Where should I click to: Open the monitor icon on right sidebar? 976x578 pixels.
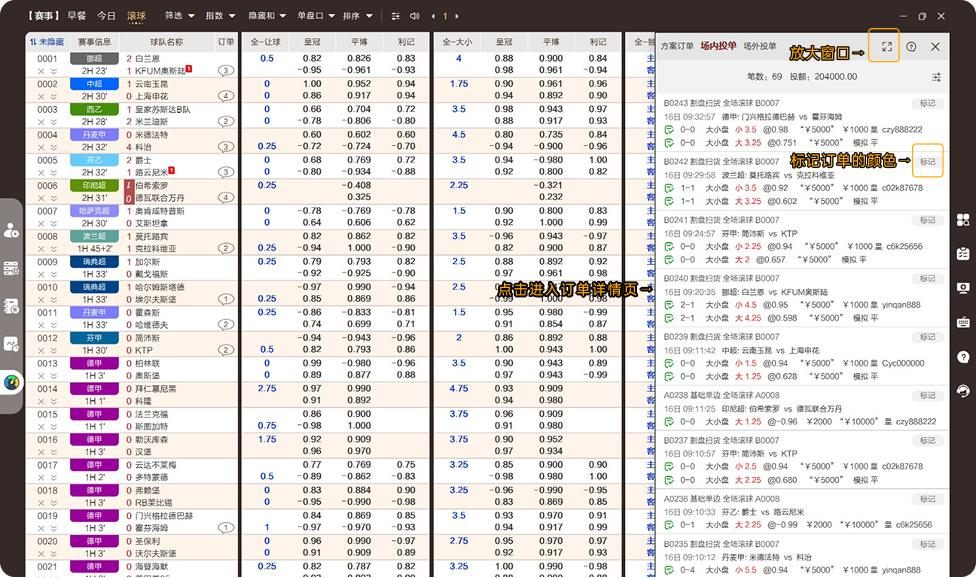[963, 288]
